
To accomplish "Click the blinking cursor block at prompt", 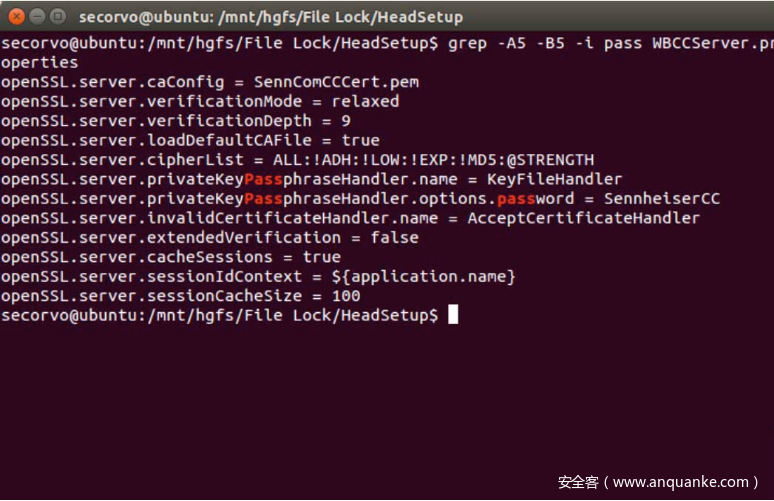I will (453, 314).
